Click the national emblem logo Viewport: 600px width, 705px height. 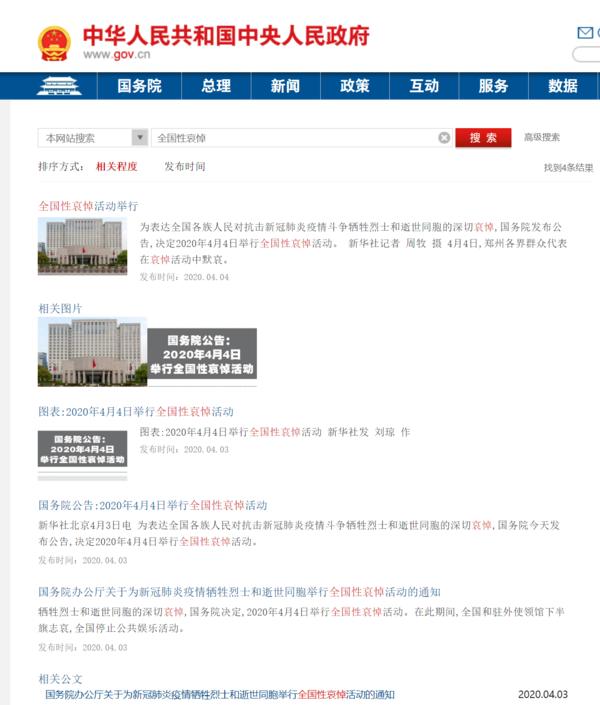click(x=53, y=43)
